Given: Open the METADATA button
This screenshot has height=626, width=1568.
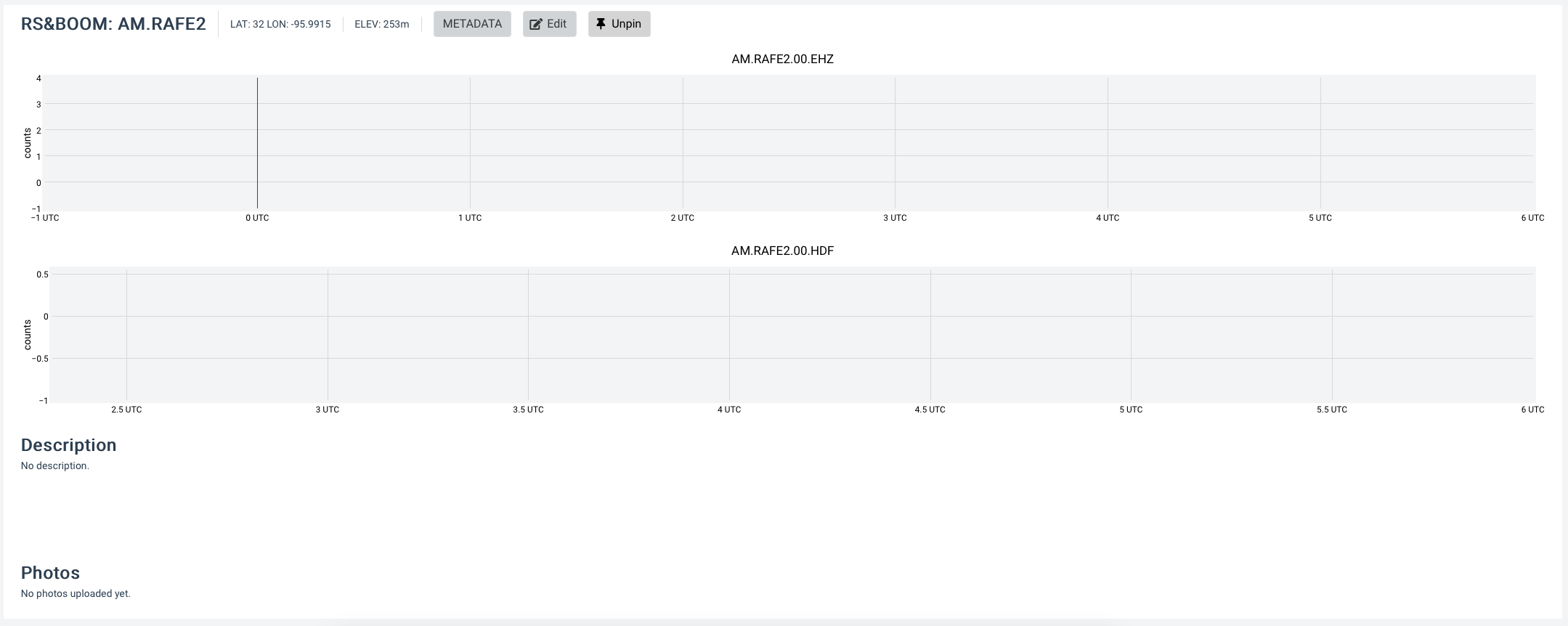Looking at the screenshot, I should tap(472, 24).
